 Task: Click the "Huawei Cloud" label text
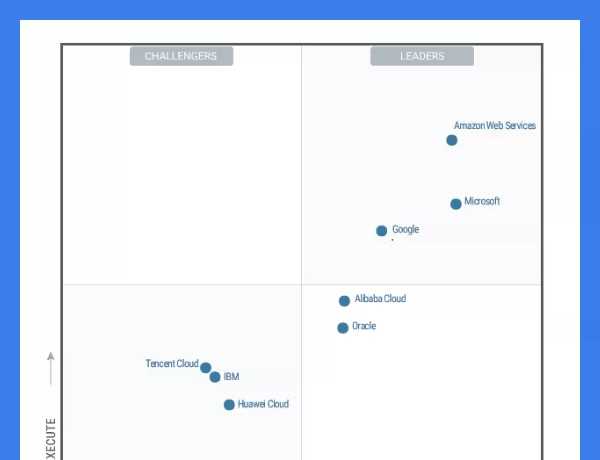[x=263, y=404]
